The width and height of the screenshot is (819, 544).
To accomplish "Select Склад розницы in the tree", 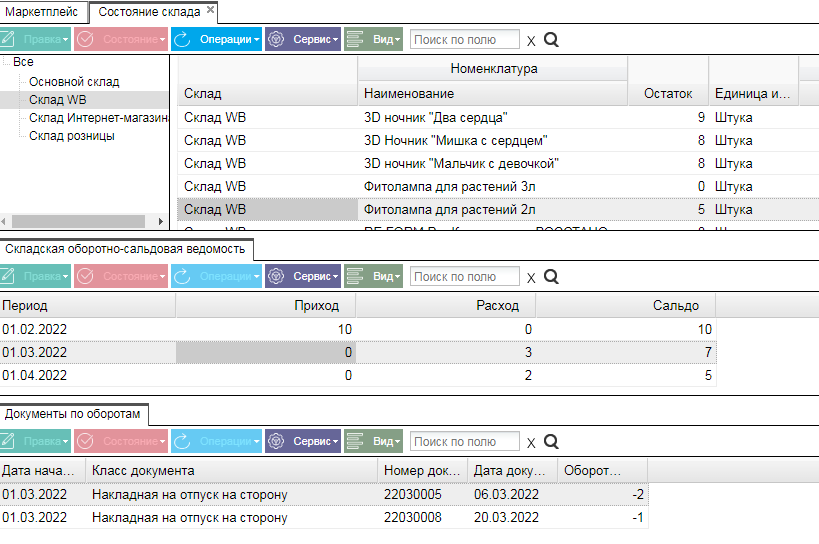I will point(72,136).
